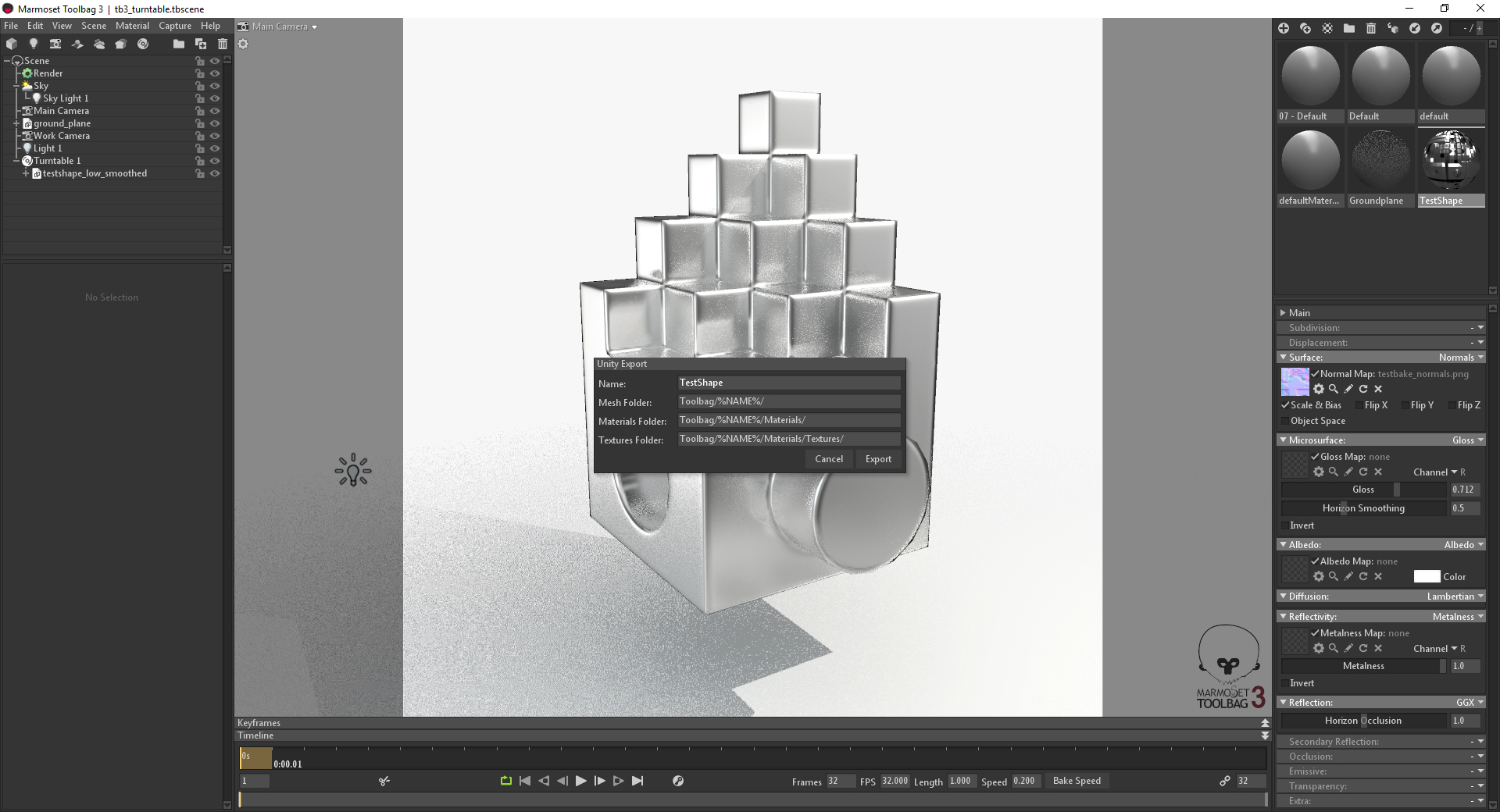Viewport: 1500px width, 812px height.
Task: Click the viewport settings gear icon
Action: tap(243, 44)
